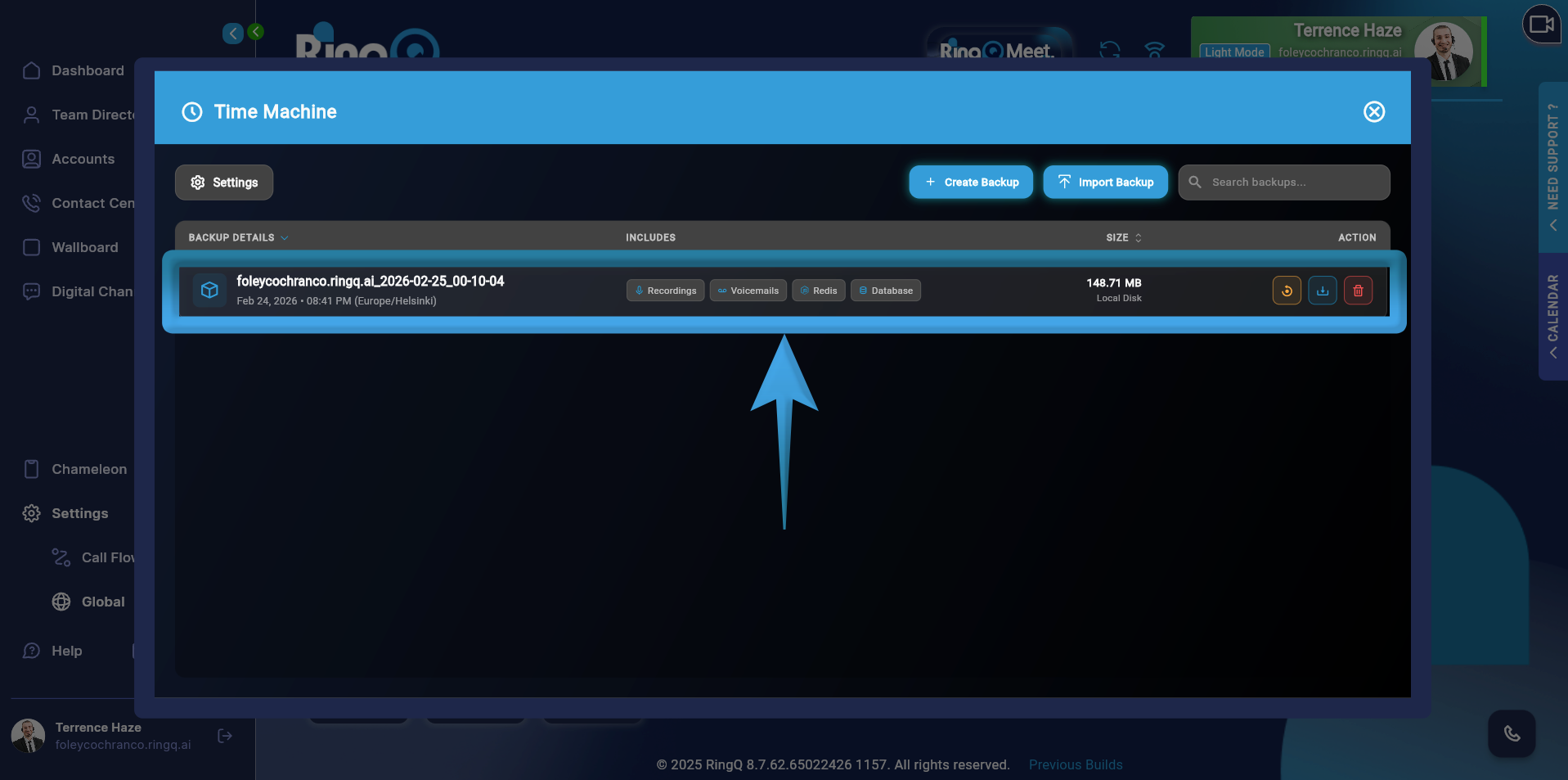The image size is (1568, 780).
Task: Click the Search backups input field
Action: click(1283, 182)
